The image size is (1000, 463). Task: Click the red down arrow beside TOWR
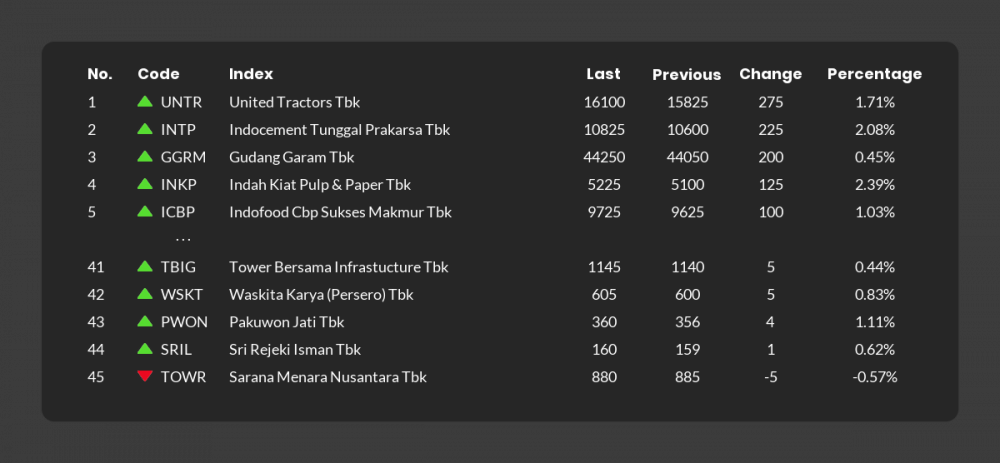145,376
